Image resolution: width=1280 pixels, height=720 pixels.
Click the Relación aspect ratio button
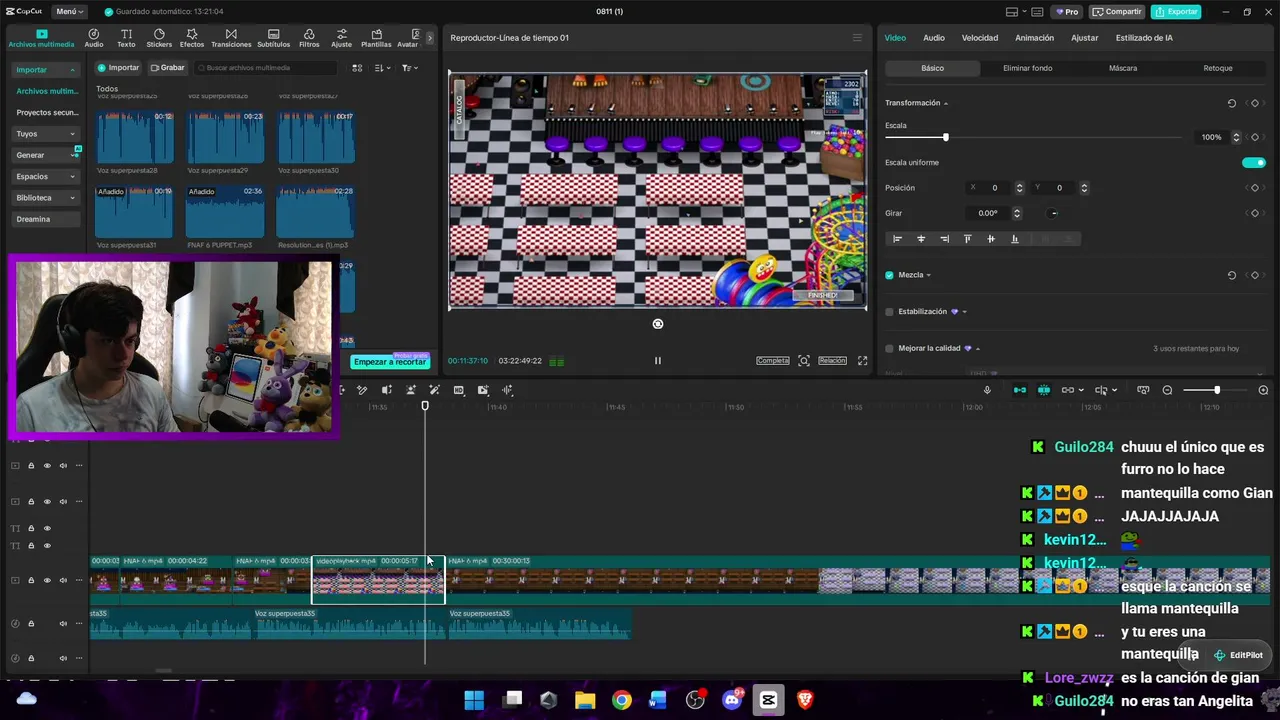tap(832, 361)
